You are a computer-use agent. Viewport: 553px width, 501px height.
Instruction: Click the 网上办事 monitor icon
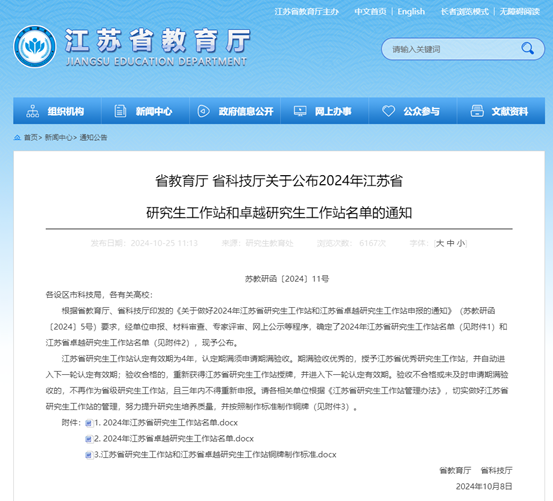click(300, 111)
